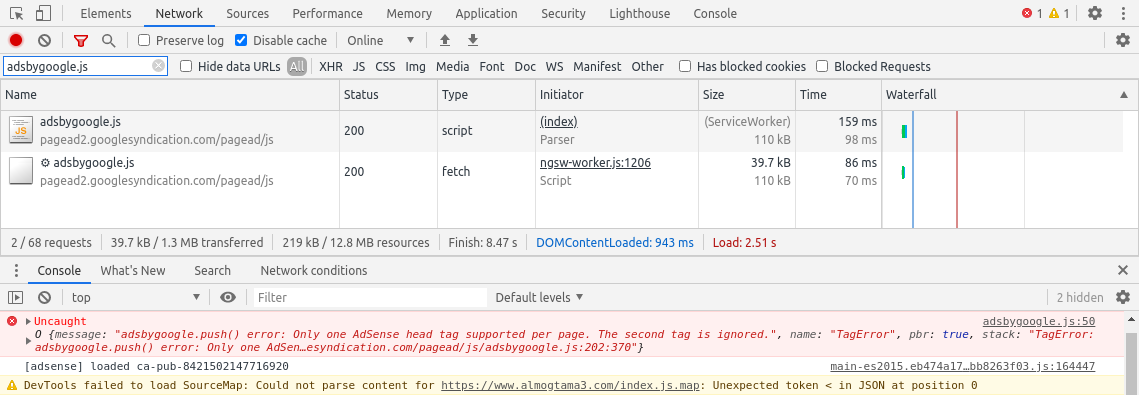Show console sidebar icon
1139x395 pixels.
coord(15,297)
